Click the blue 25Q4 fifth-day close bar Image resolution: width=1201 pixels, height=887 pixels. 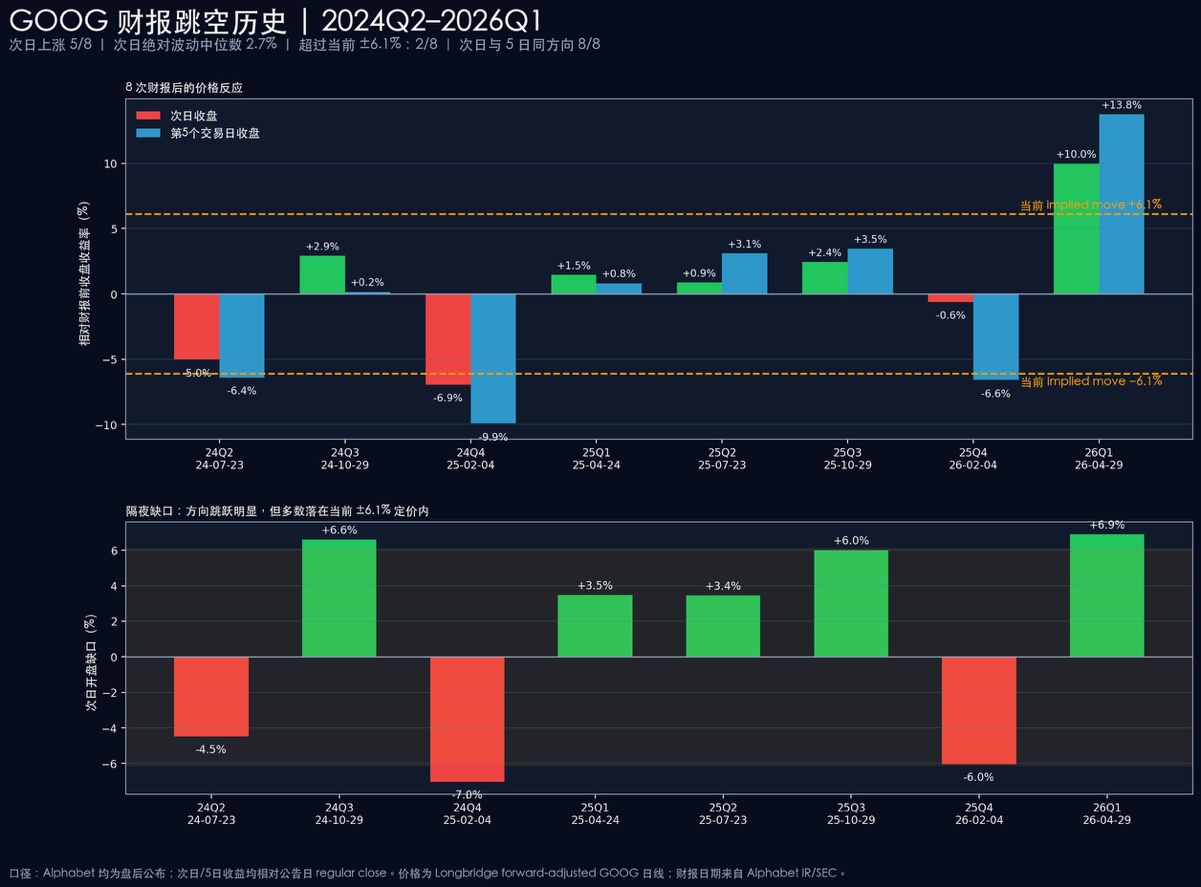tap(996, 337)
